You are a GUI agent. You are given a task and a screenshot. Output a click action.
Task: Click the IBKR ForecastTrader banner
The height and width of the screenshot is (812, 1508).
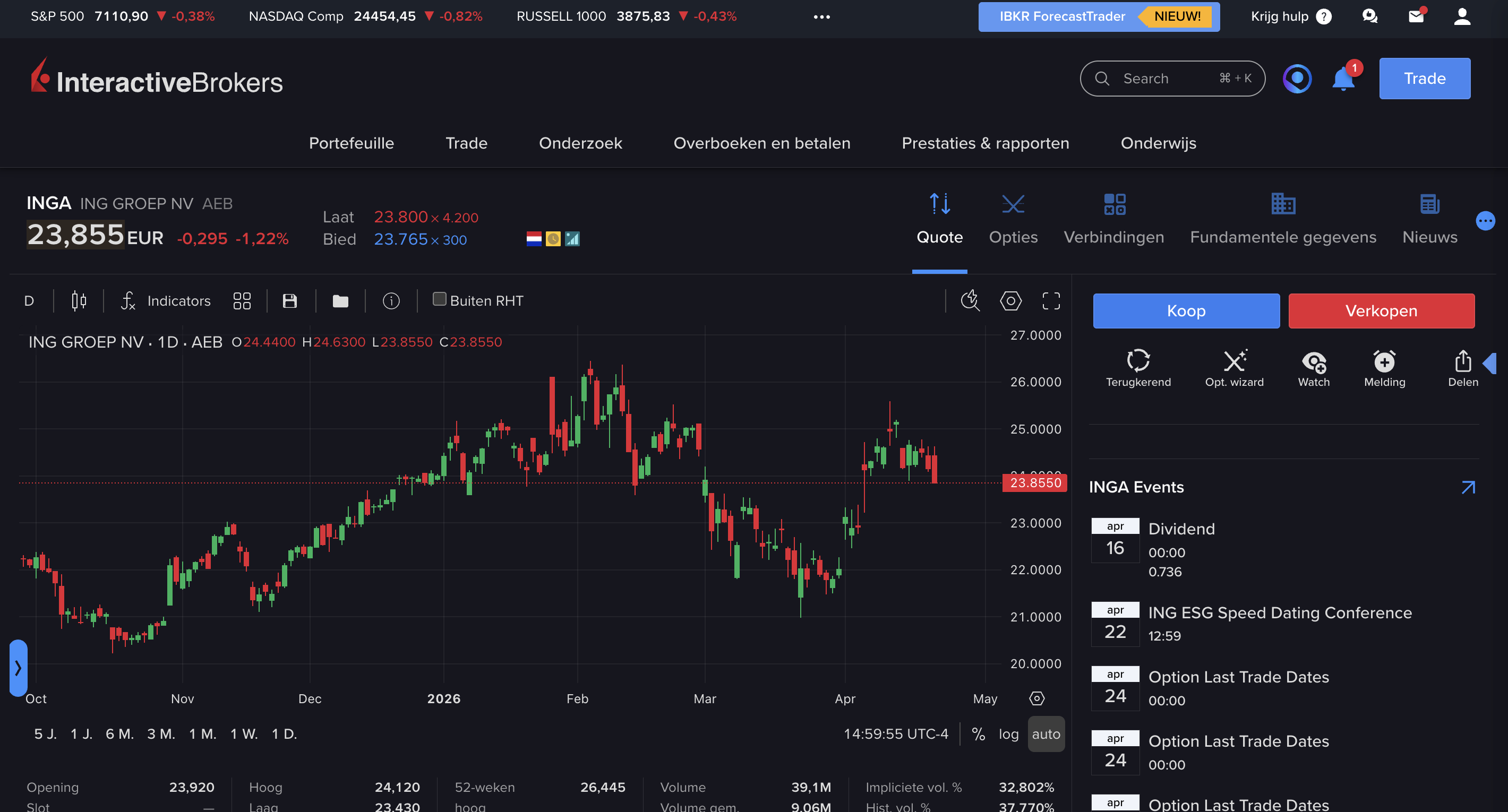point(1099,16)
